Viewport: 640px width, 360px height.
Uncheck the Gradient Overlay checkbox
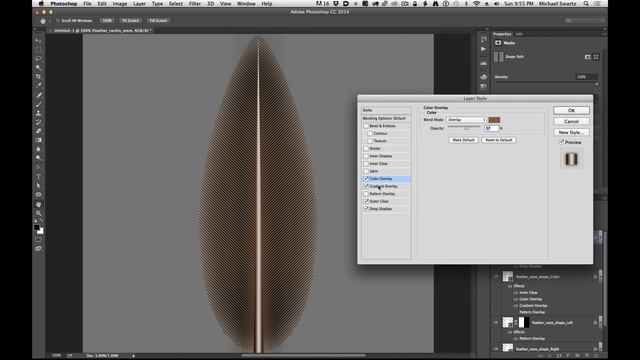tap(366, 186)
